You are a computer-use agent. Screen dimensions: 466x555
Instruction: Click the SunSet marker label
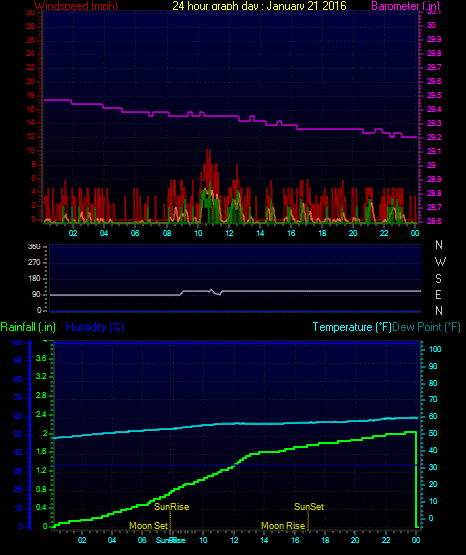(x=309, y=507)
